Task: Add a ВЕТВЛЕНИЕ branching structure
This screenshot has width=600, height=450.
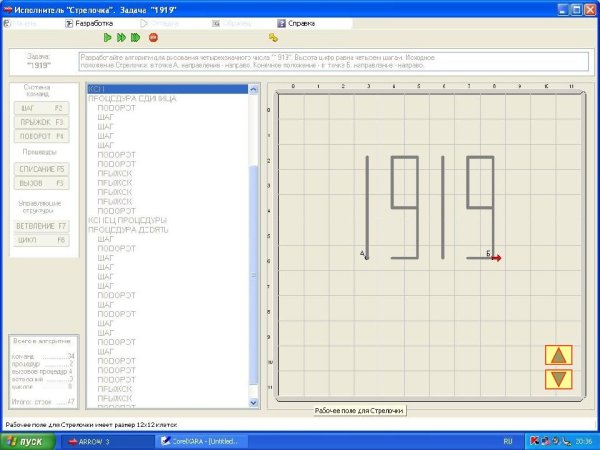Action: (x=41, y=226)
